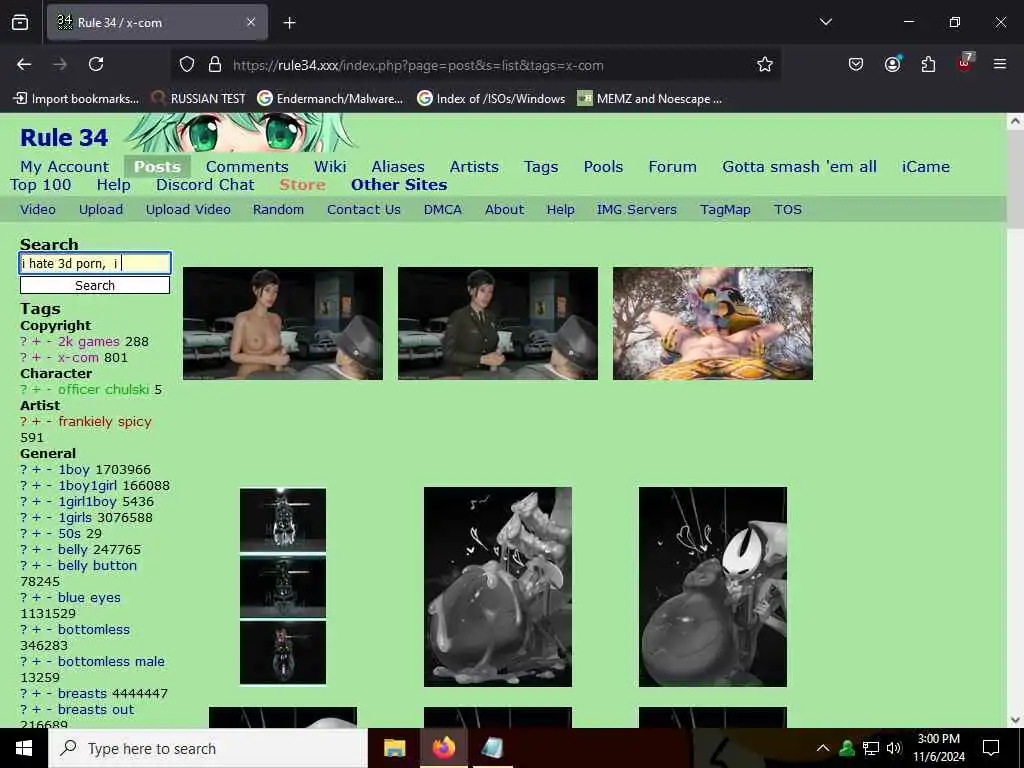Click the Search button under the field
Image resolution: width=1024 pixels, height=768 pixels.
click(x=95, y=285)
